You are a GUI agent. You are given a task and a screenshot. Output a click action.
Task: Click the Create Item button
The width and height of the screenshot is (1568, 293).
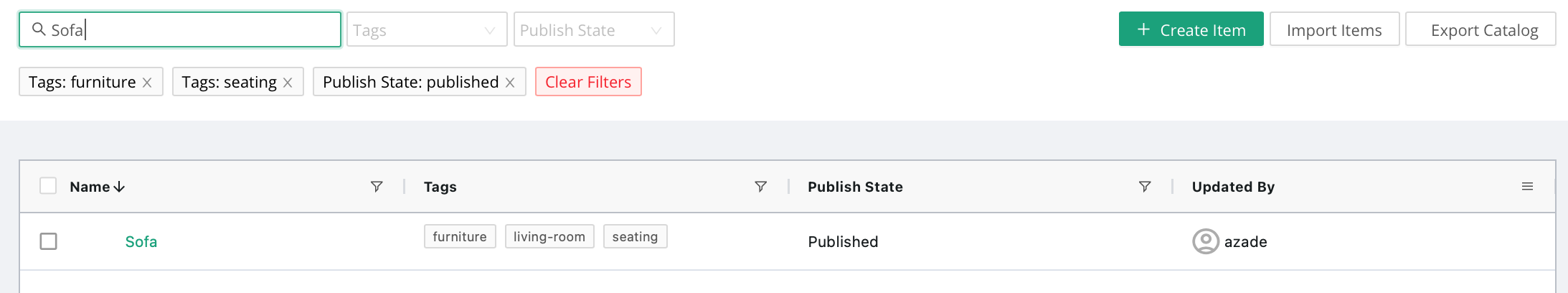coord(1191,29)
